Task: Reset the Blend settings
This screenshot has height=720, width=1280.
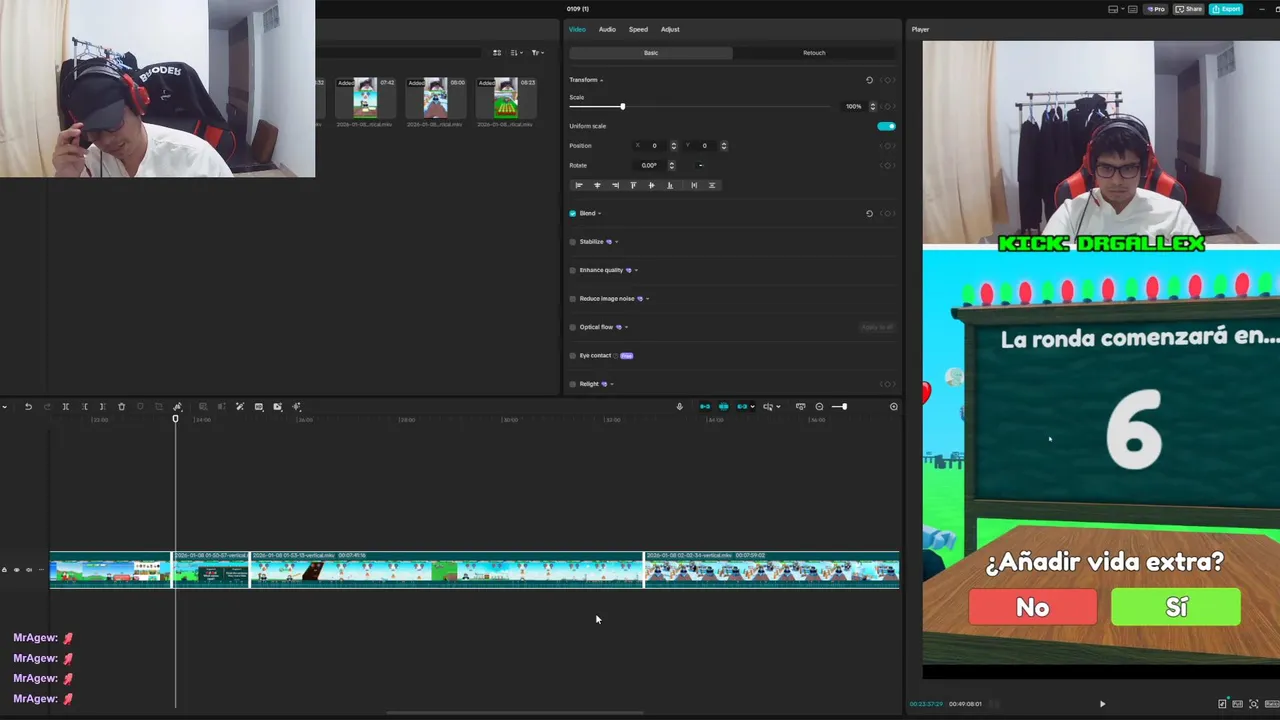Action: tap(869, 213)
